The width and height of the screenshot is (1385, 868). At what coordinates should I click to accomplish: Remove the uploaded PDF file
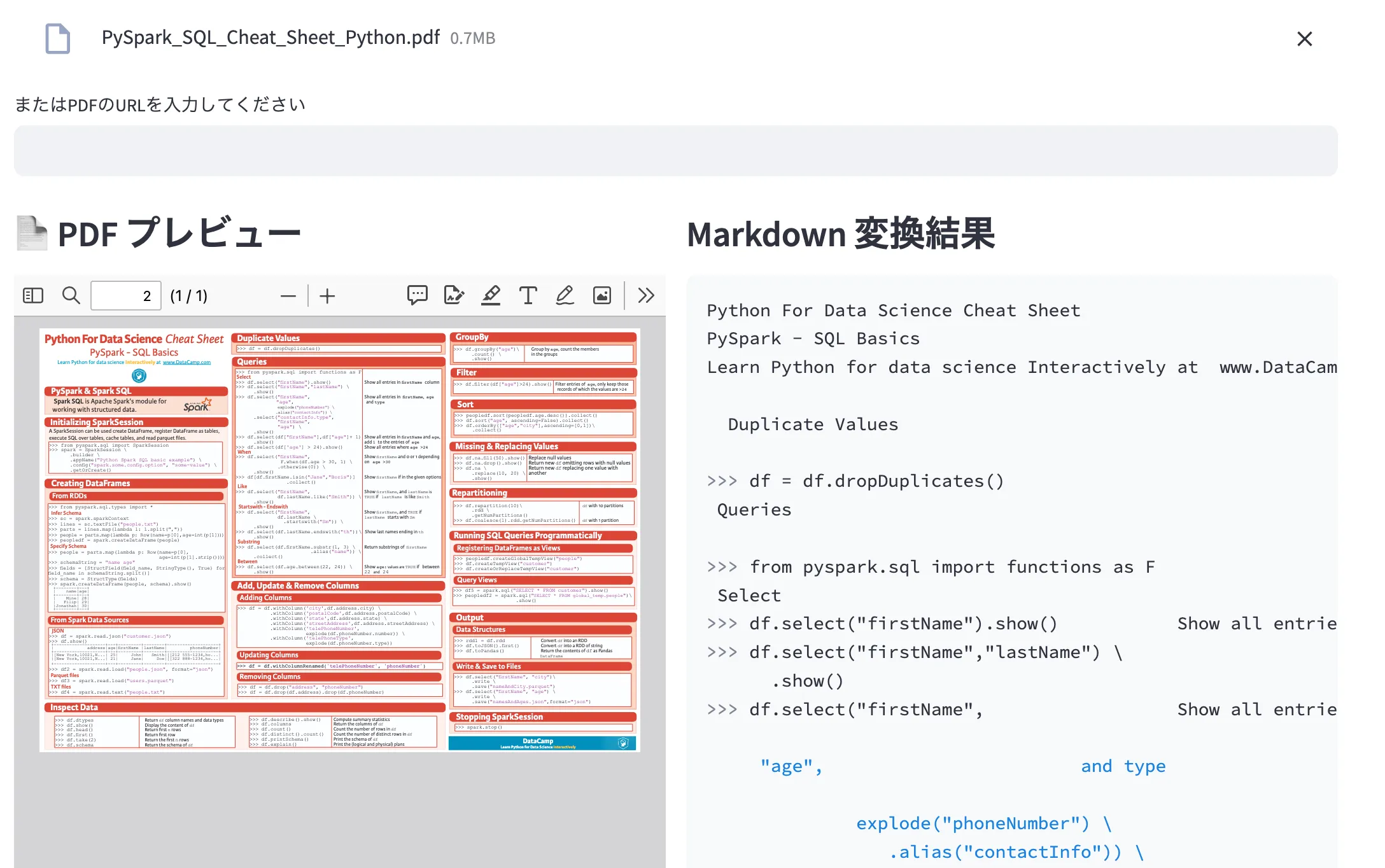coord(1305,39)
